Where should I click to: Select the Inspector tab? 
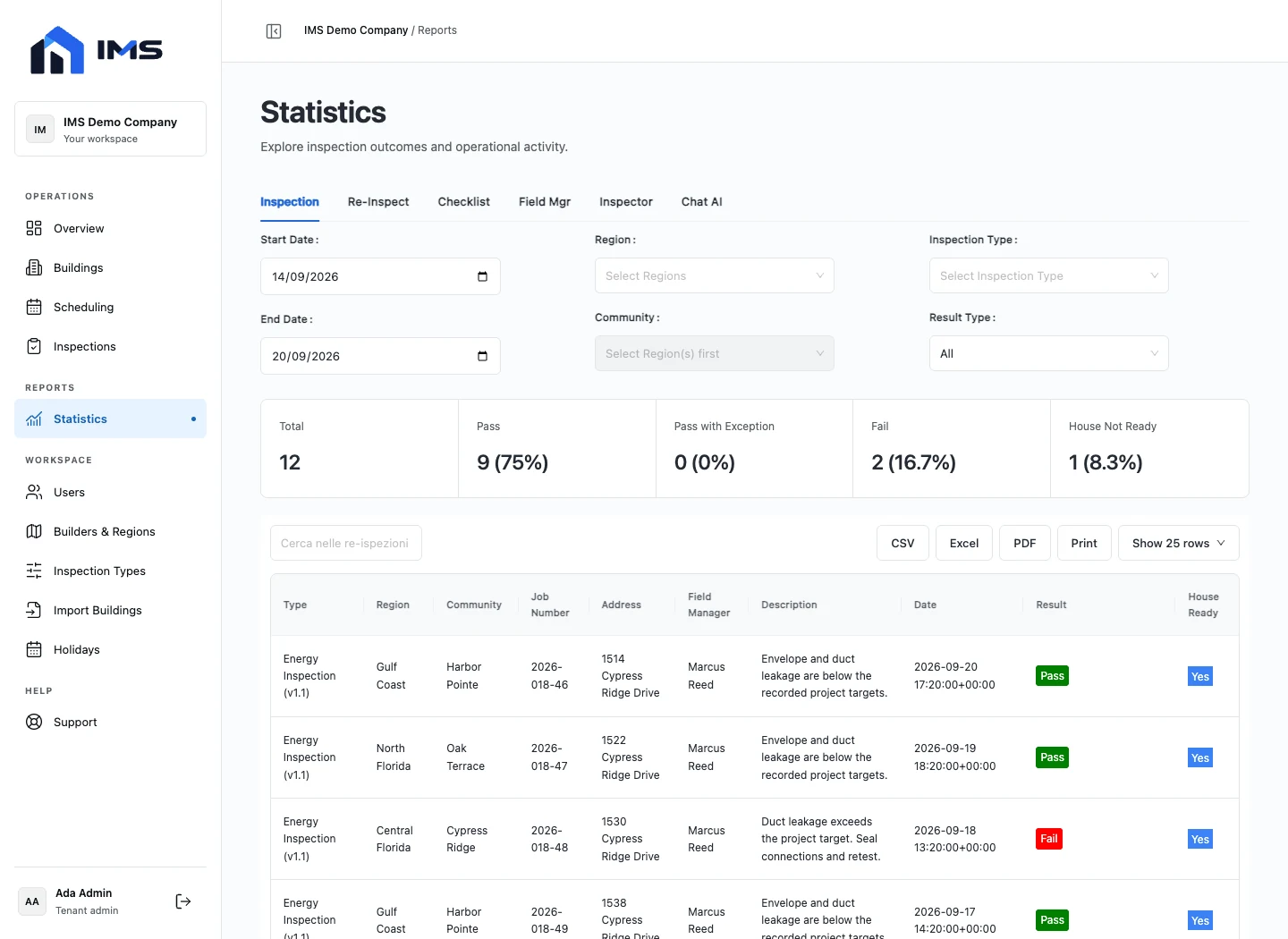click(x=626, y=202)
